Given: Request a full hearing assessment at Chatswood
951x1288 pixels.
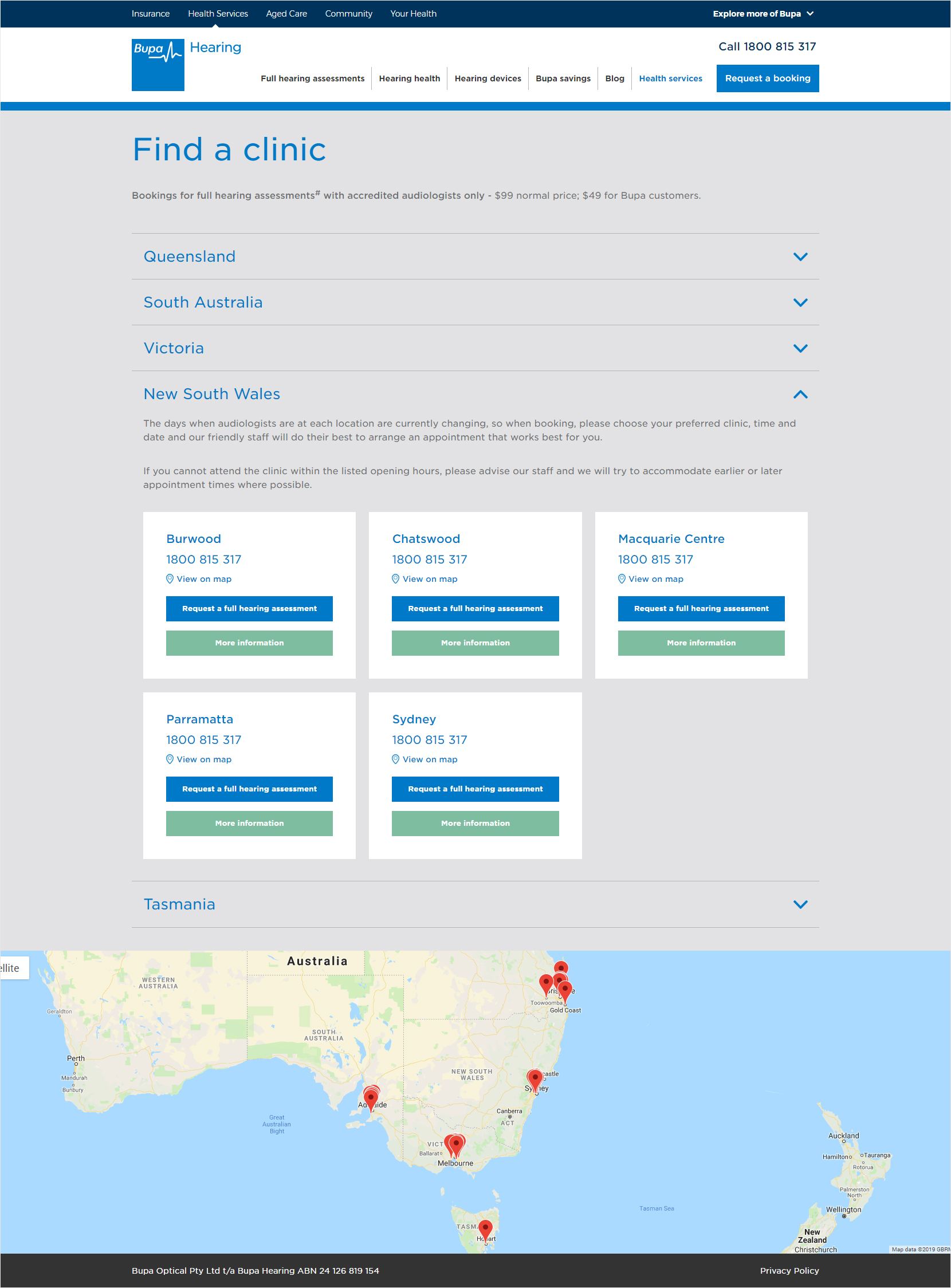Looking at the screenshot, I should point(475,609).
